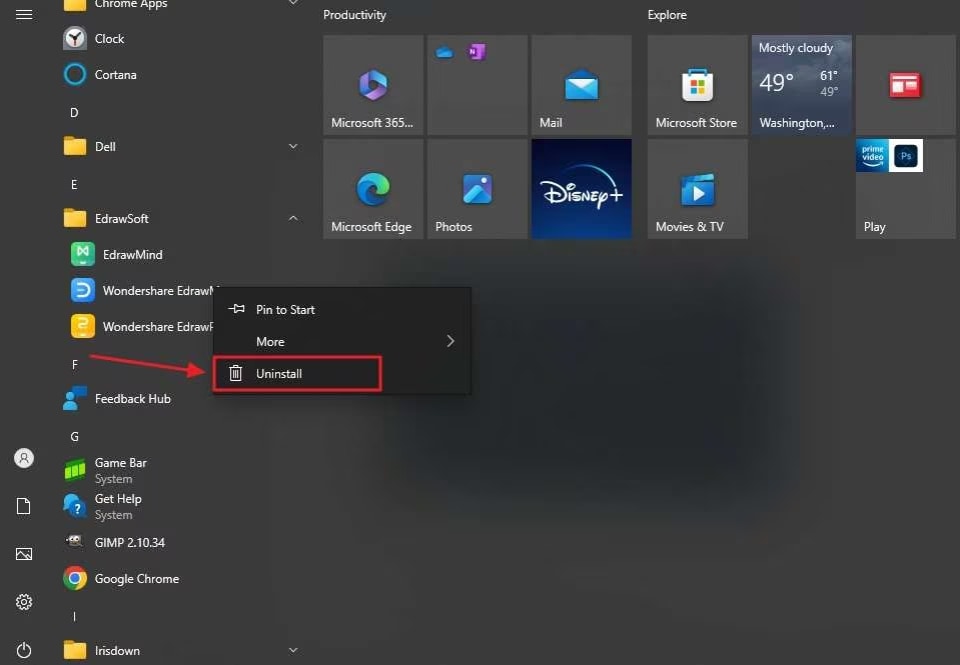Click the trash icon beside Uninstall

(x=236, y=373)
